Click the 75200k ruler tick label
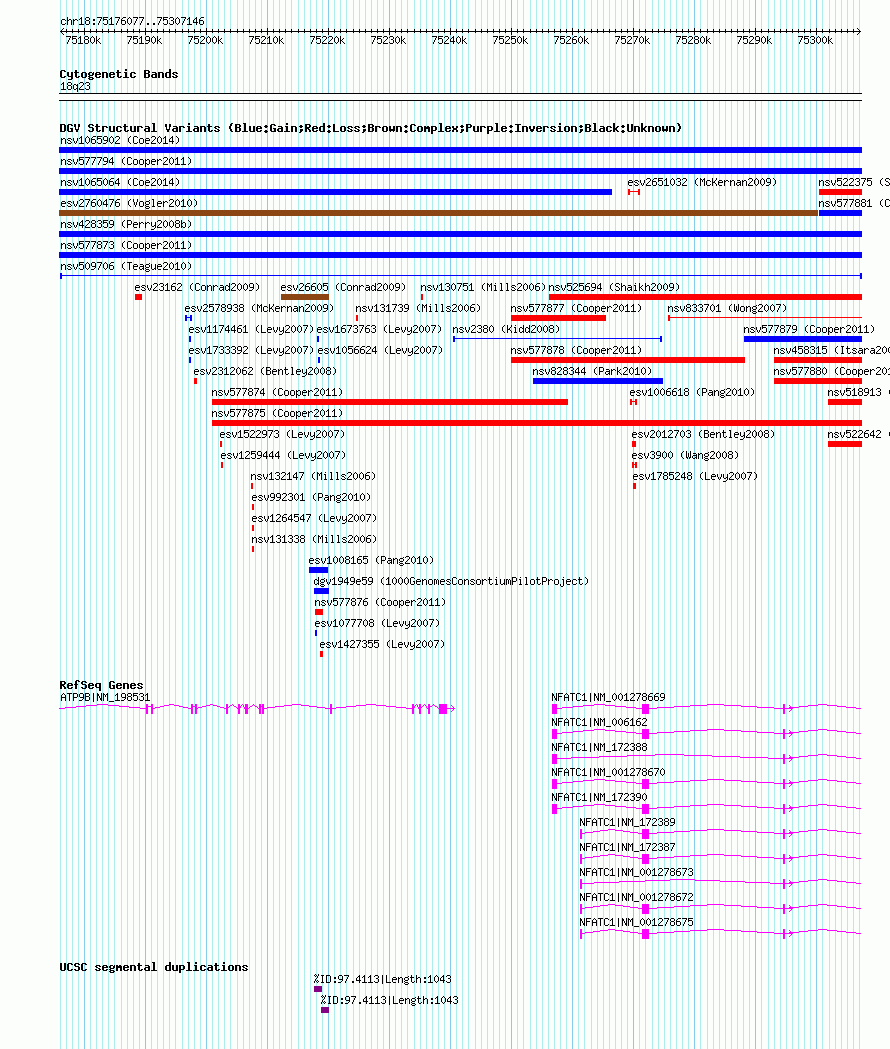The height and width of the screenshot is (1049, 890). (x=205, y=40)
